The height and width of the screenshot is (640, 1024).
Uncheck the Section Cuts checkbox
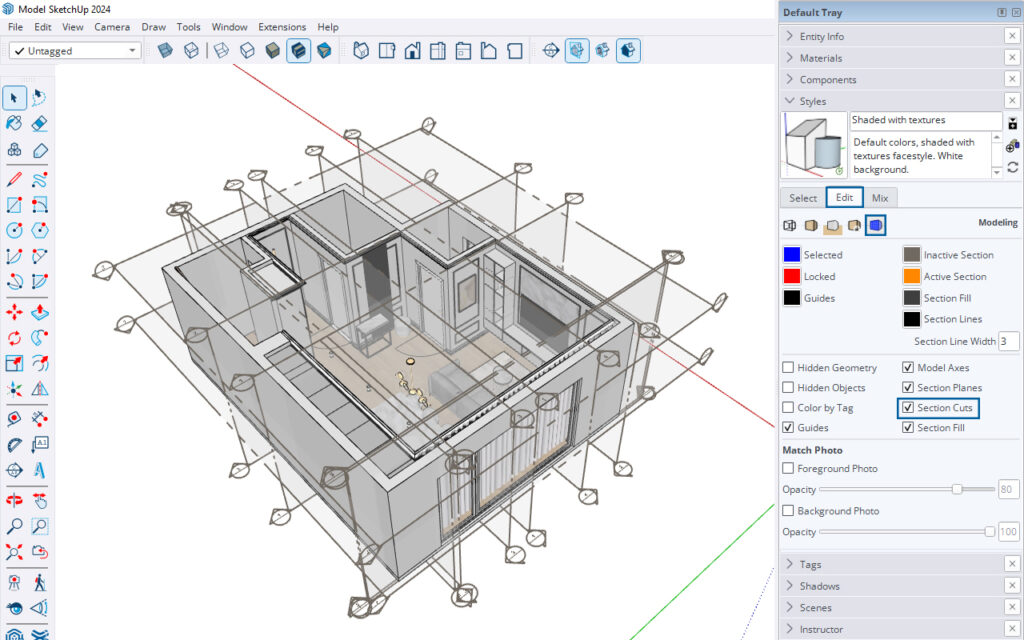pyautogui.click(x=908, y=408)
